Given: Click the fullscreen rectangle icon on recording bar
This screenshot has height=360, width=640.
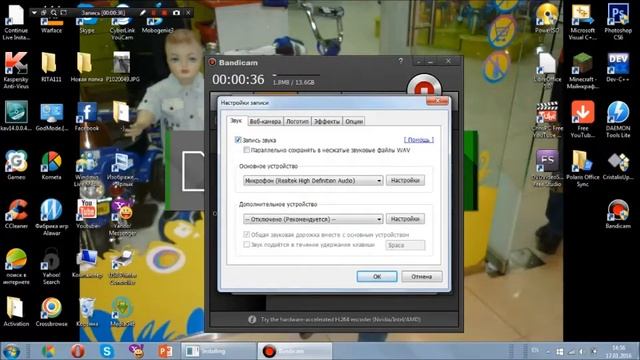Looking at the screenshot, I should click(64, 13).
